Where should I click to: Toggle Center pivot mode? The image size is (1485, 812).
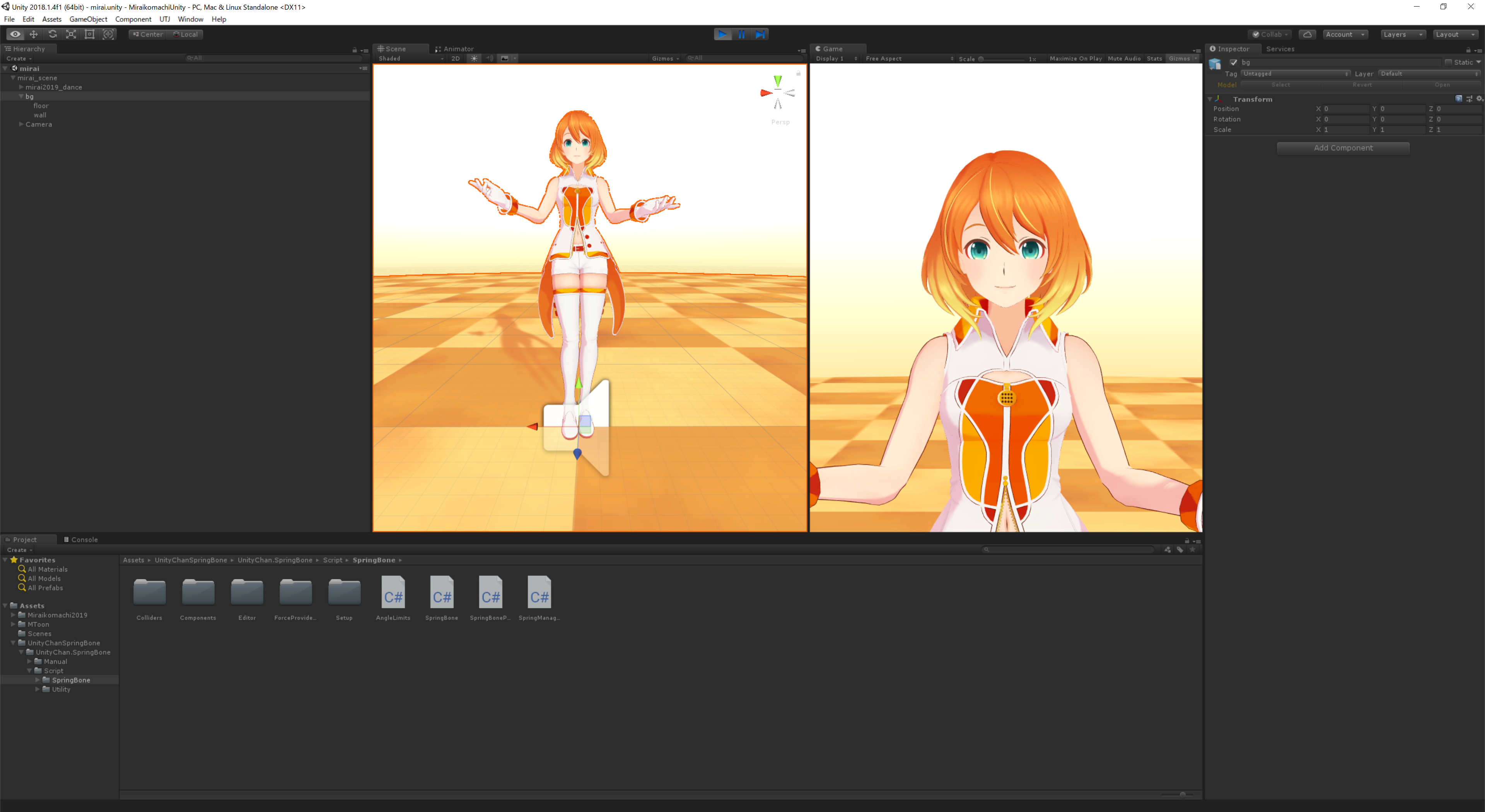click(148, 34)
